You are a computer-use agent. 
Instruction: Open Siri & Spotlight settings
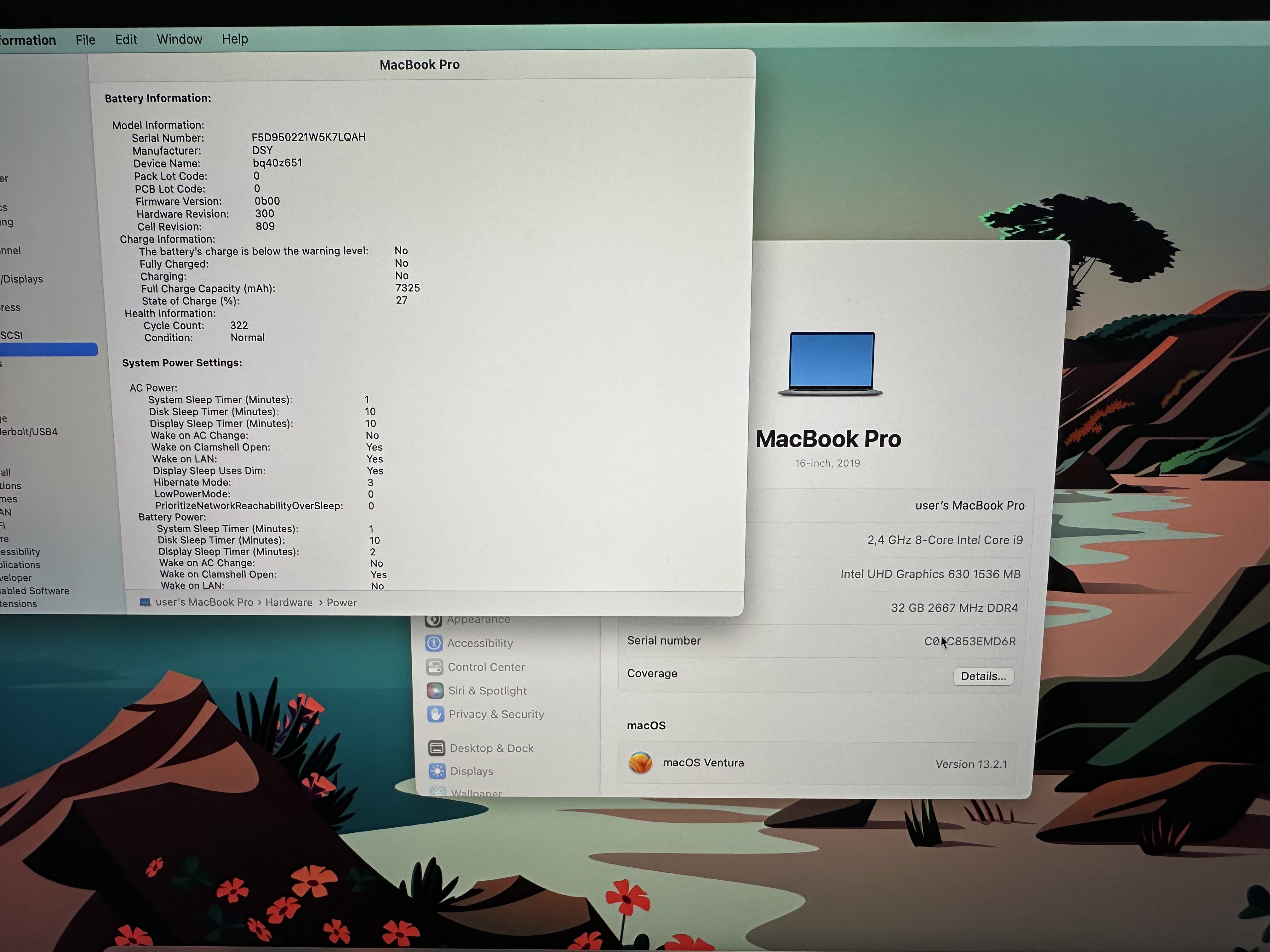(x=487, y=691)
